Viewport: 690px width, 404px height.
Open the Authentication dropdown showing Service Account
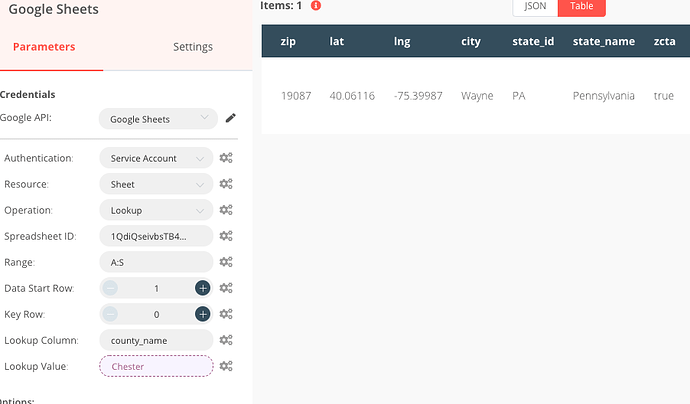coord(156,158)
